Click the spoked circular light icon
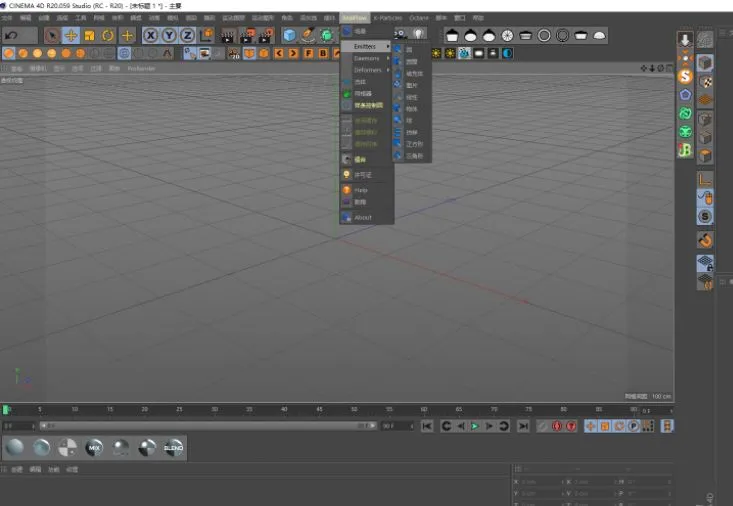733x506 pixels. pos(507,36)
